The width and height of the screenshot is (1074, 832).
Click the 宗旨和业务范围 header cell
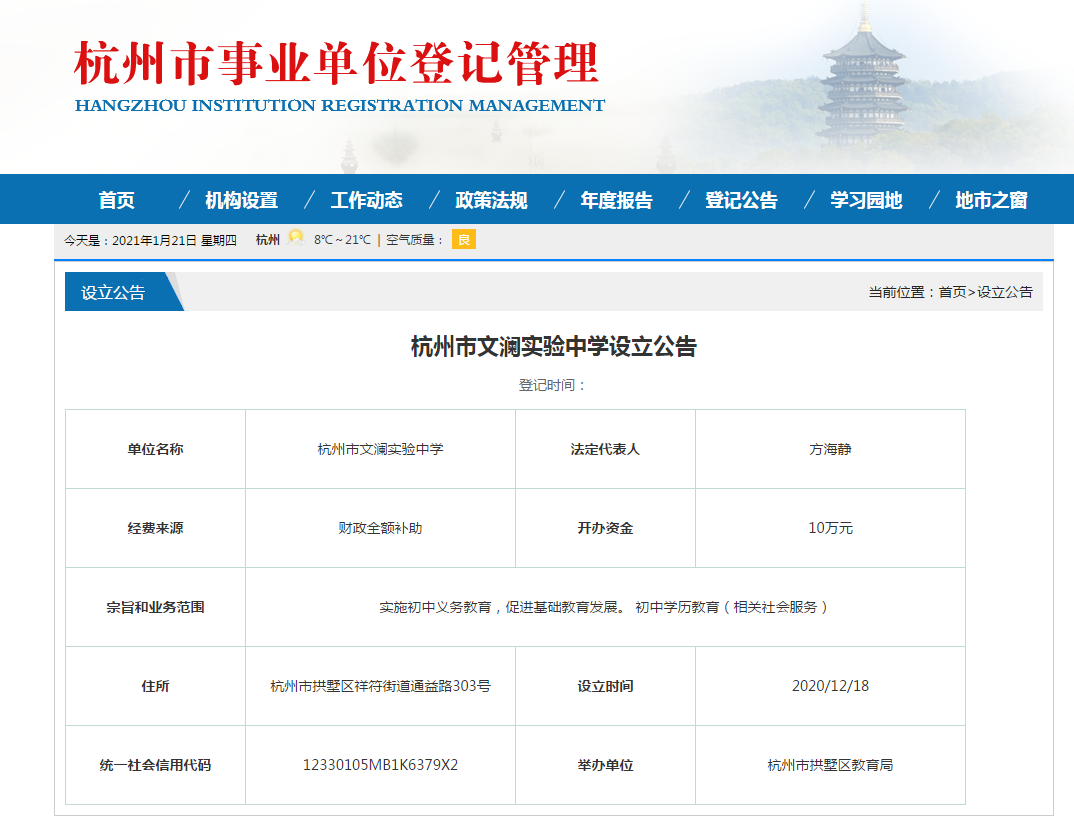155,607
